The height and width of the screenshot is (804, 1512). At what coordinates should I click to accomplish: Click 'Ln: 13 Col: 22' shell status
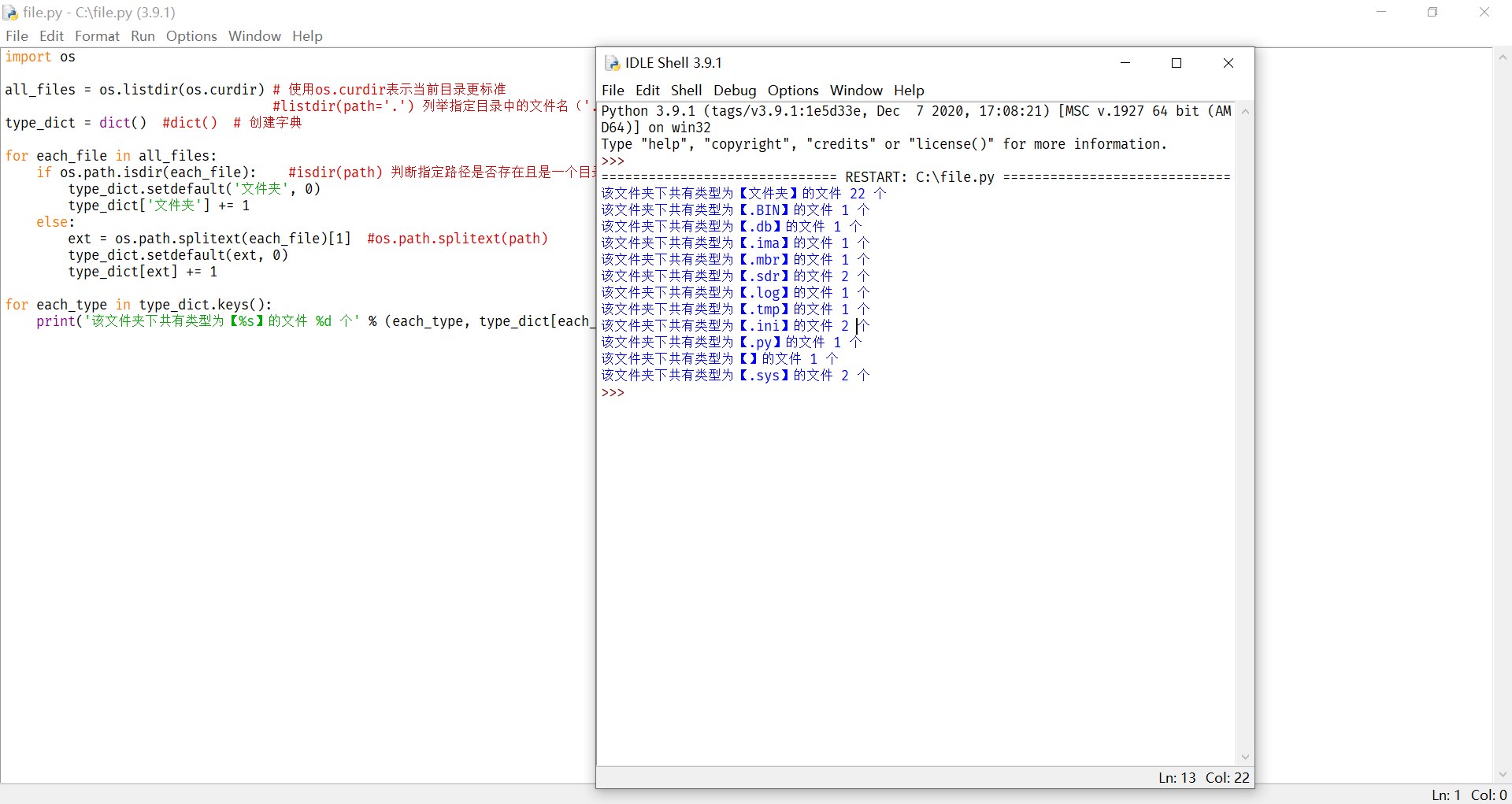1203,778
